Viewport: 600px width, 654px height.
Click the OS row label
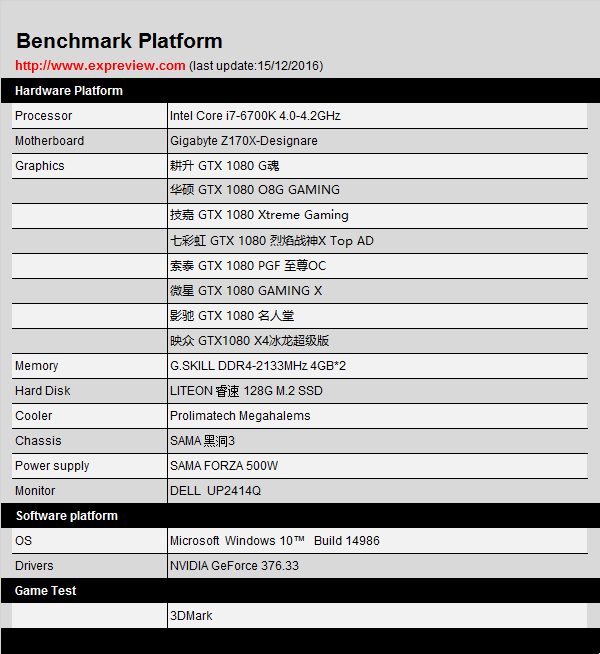(23, 541)
